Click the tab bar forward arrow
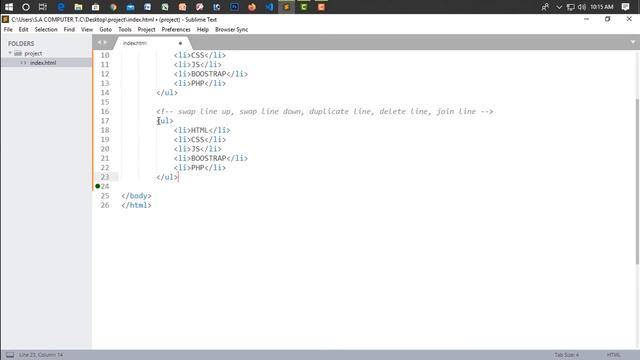 tap(105, 42)
